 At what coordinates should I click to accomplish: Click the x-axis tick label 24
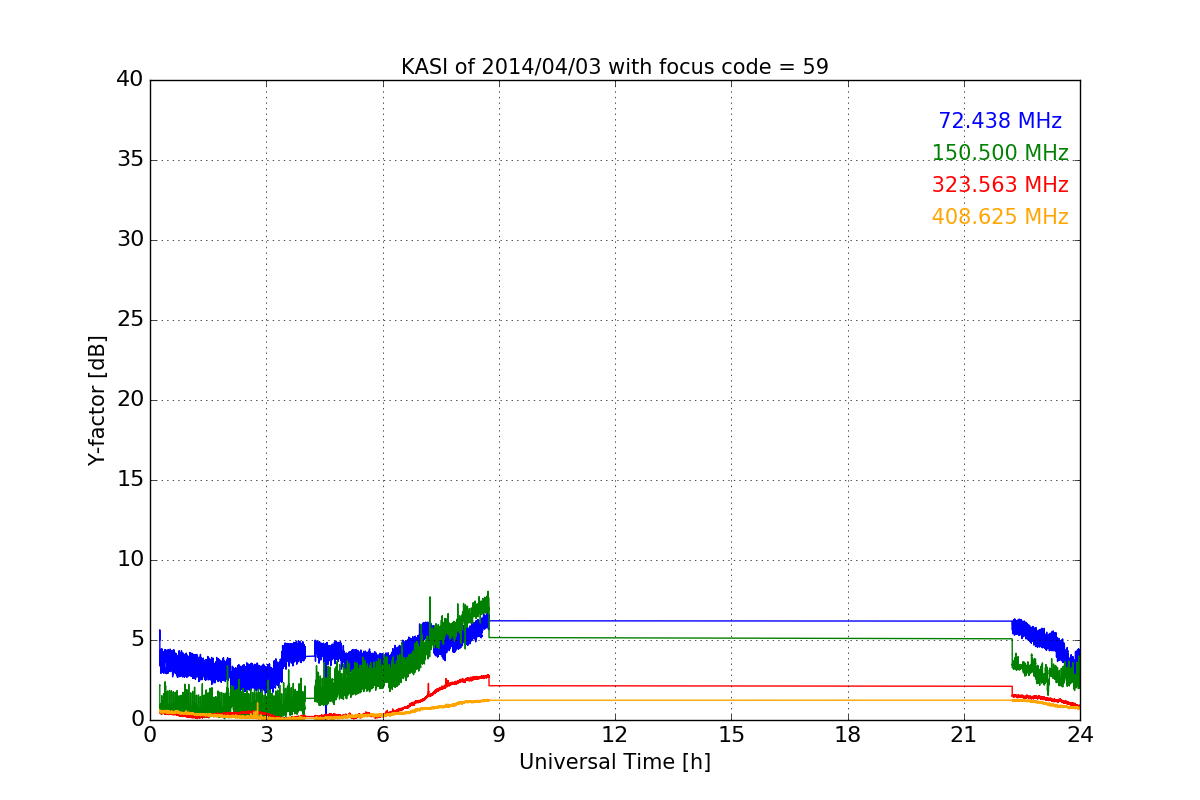point(1080,735)
